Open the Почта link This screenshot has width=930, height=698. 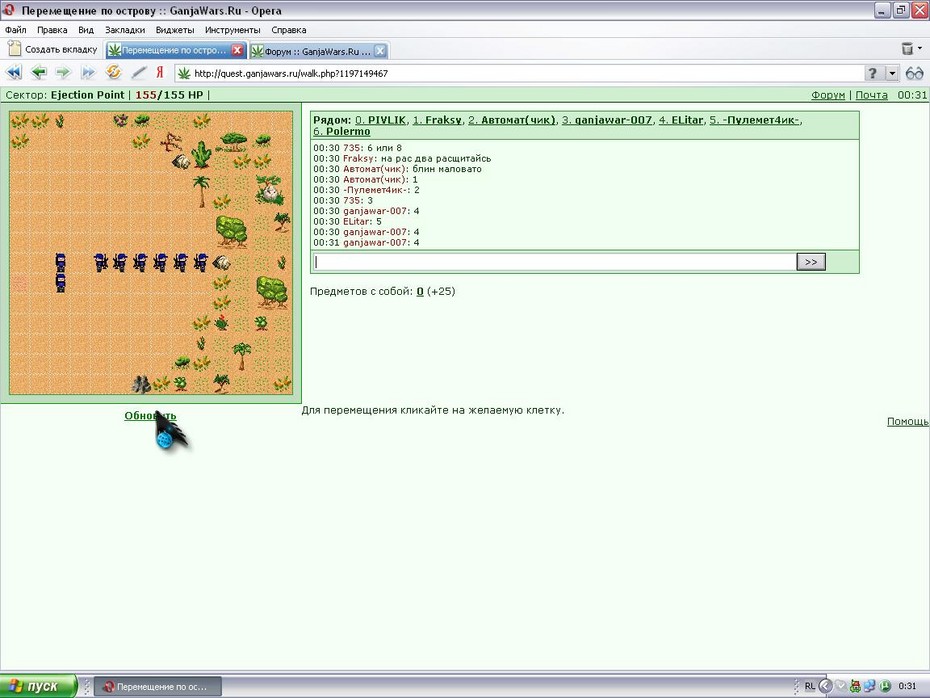pos(871,95)
